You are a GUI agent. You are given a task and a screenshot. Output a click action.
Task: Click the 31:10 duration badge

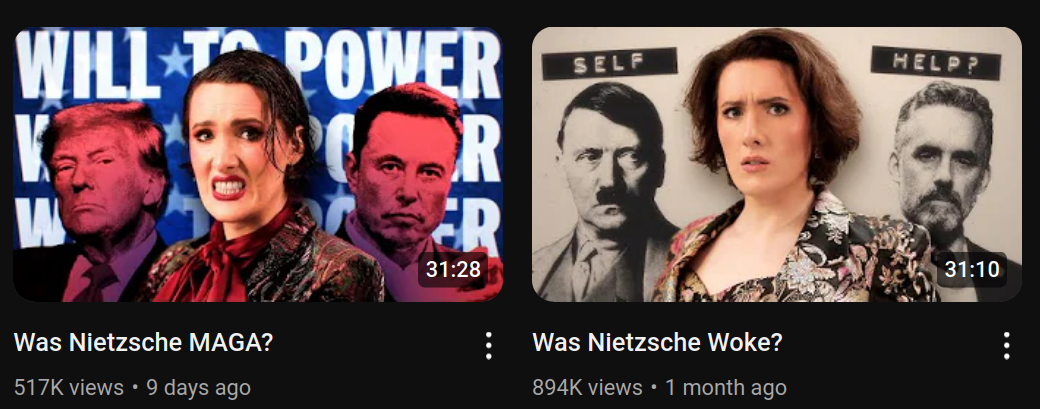(x=972, y=269)
